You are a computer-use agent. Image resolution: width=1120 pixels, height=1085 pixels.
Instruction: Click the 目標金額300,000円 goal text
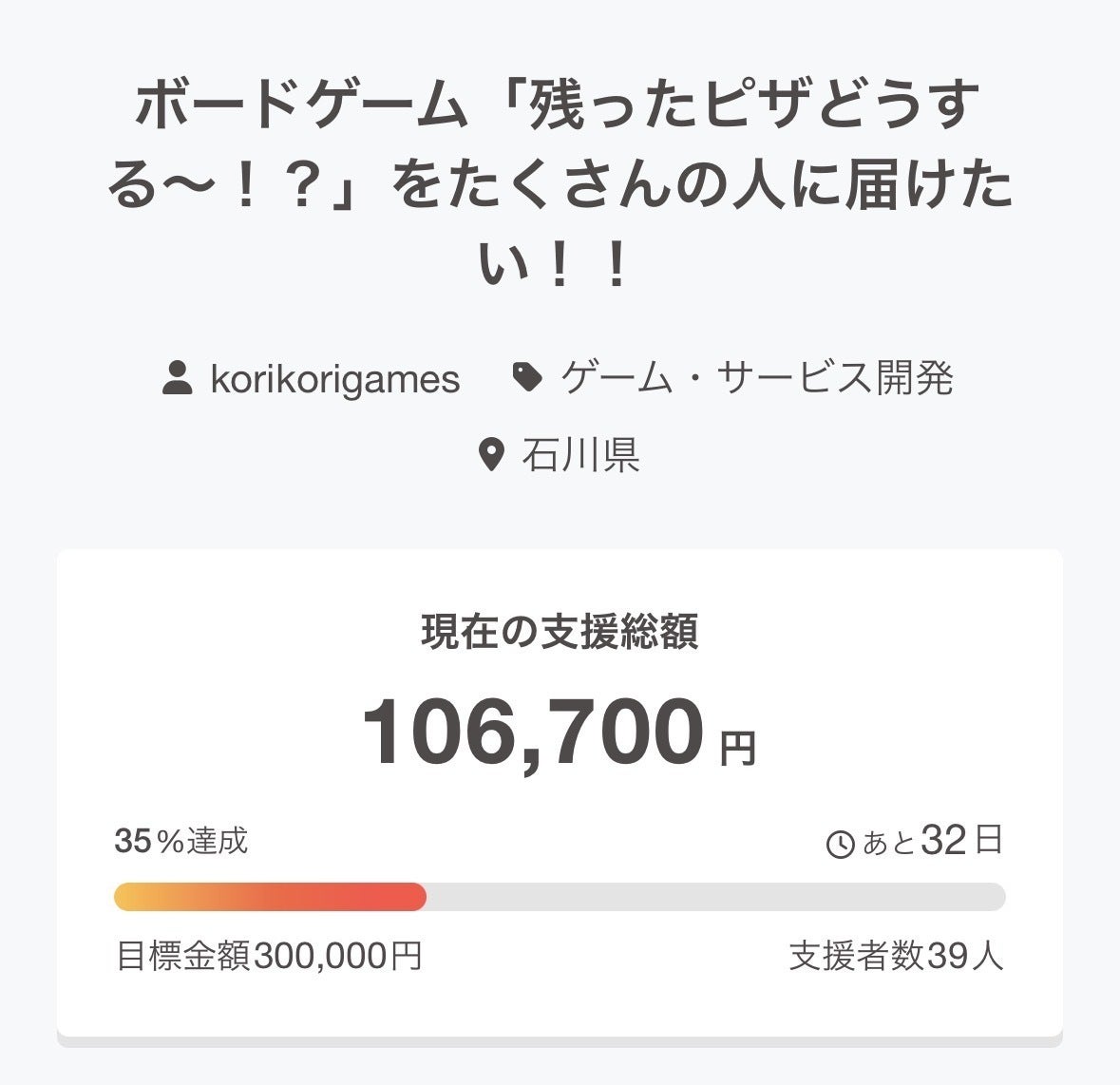(269, 956)
